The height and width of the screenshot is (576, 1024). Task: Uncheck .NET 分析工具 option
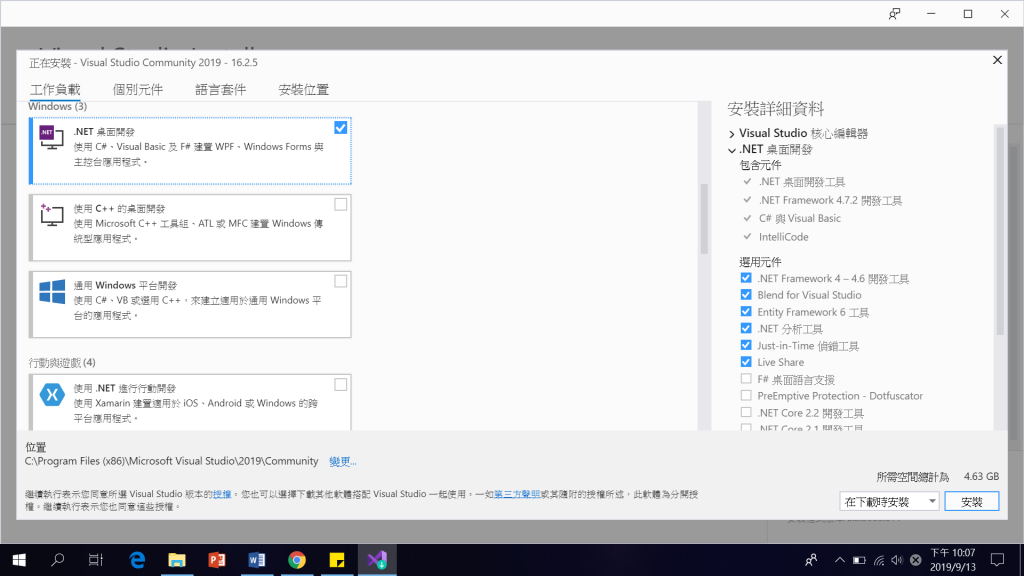click(746, 328)
